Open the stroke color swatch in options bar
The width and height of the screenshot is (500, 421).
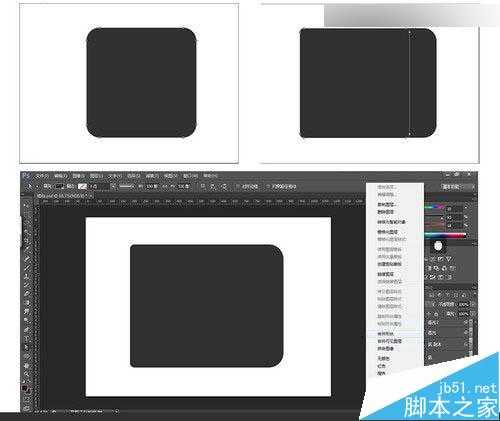click(82, 187)
